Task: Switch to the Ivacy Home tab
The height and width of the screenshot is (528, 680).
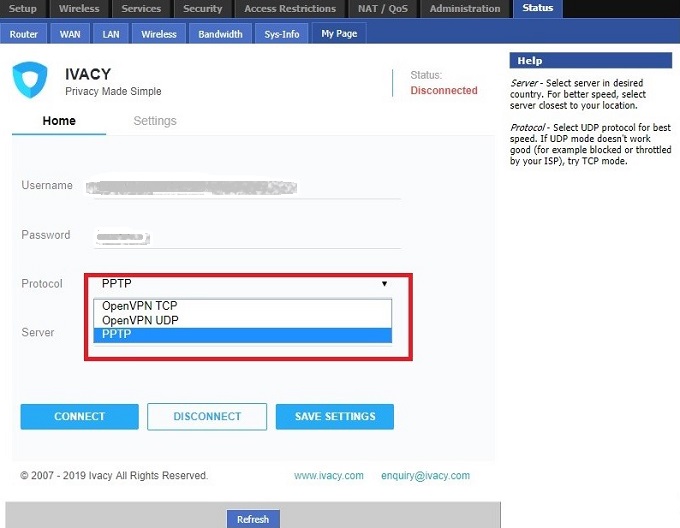Action: (x=59, y=121)
